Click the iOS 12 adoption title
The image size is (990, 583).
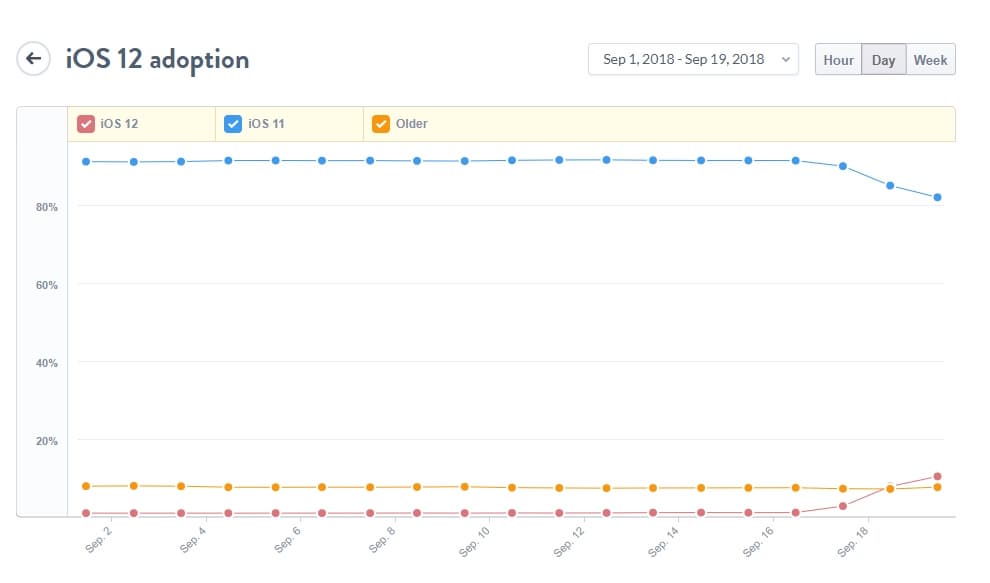click(x=157, y=59)
